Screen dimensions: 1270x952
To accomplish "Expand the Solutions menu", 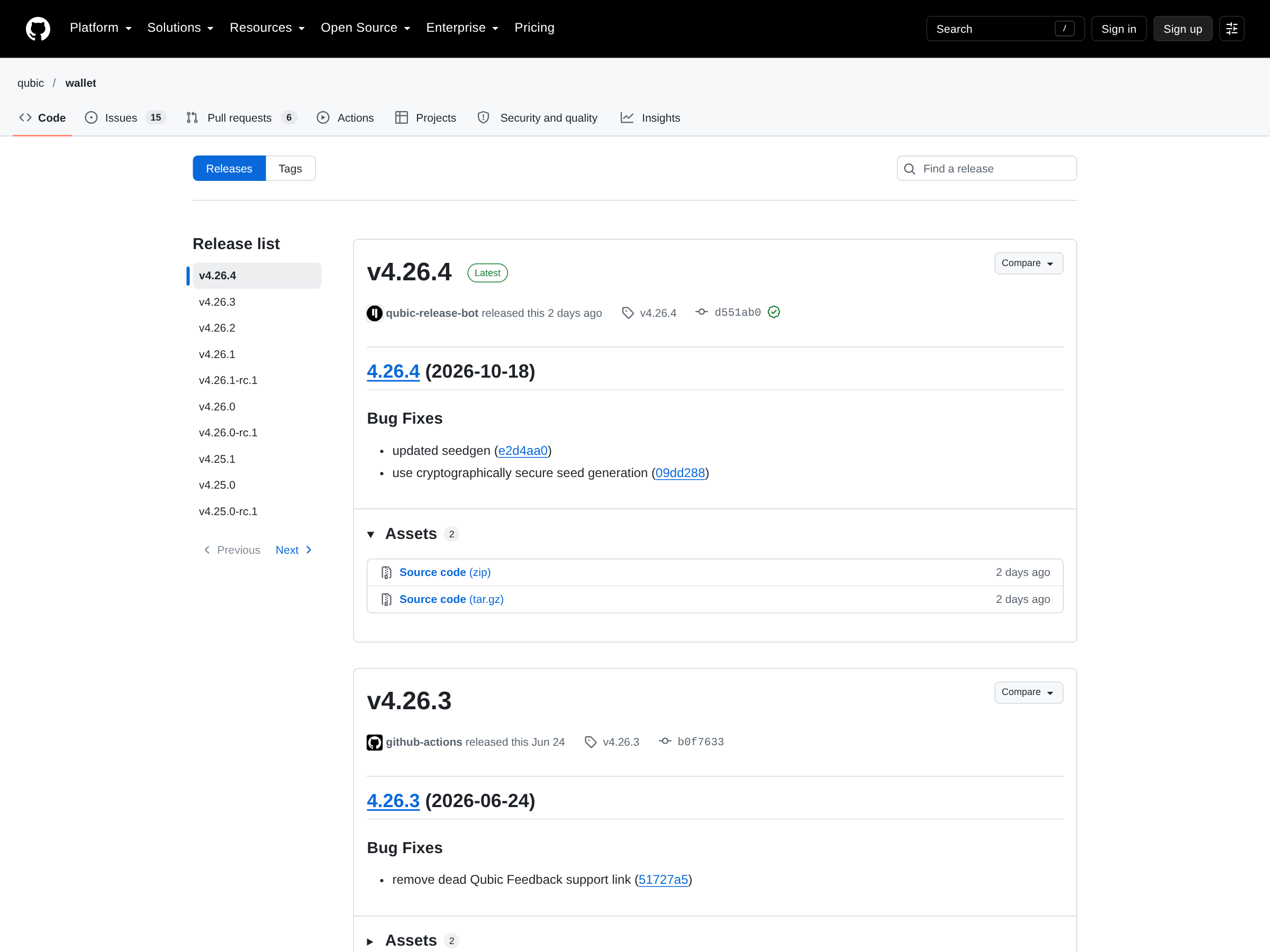I will [x=180, y=28].
